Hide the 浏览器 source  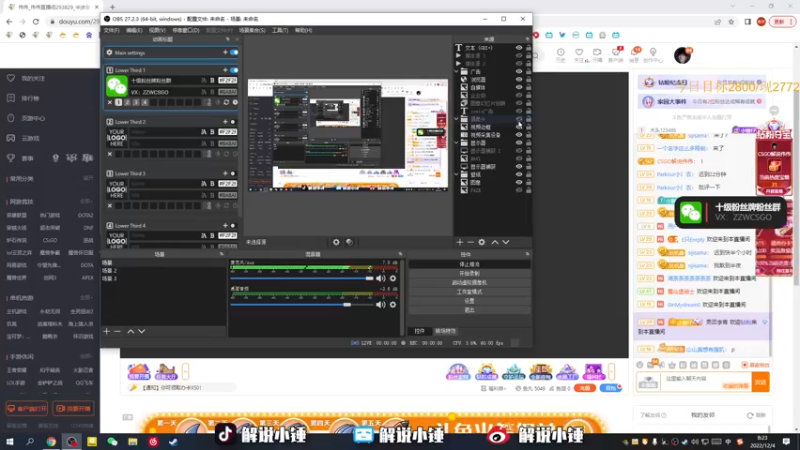click(519, 80)
